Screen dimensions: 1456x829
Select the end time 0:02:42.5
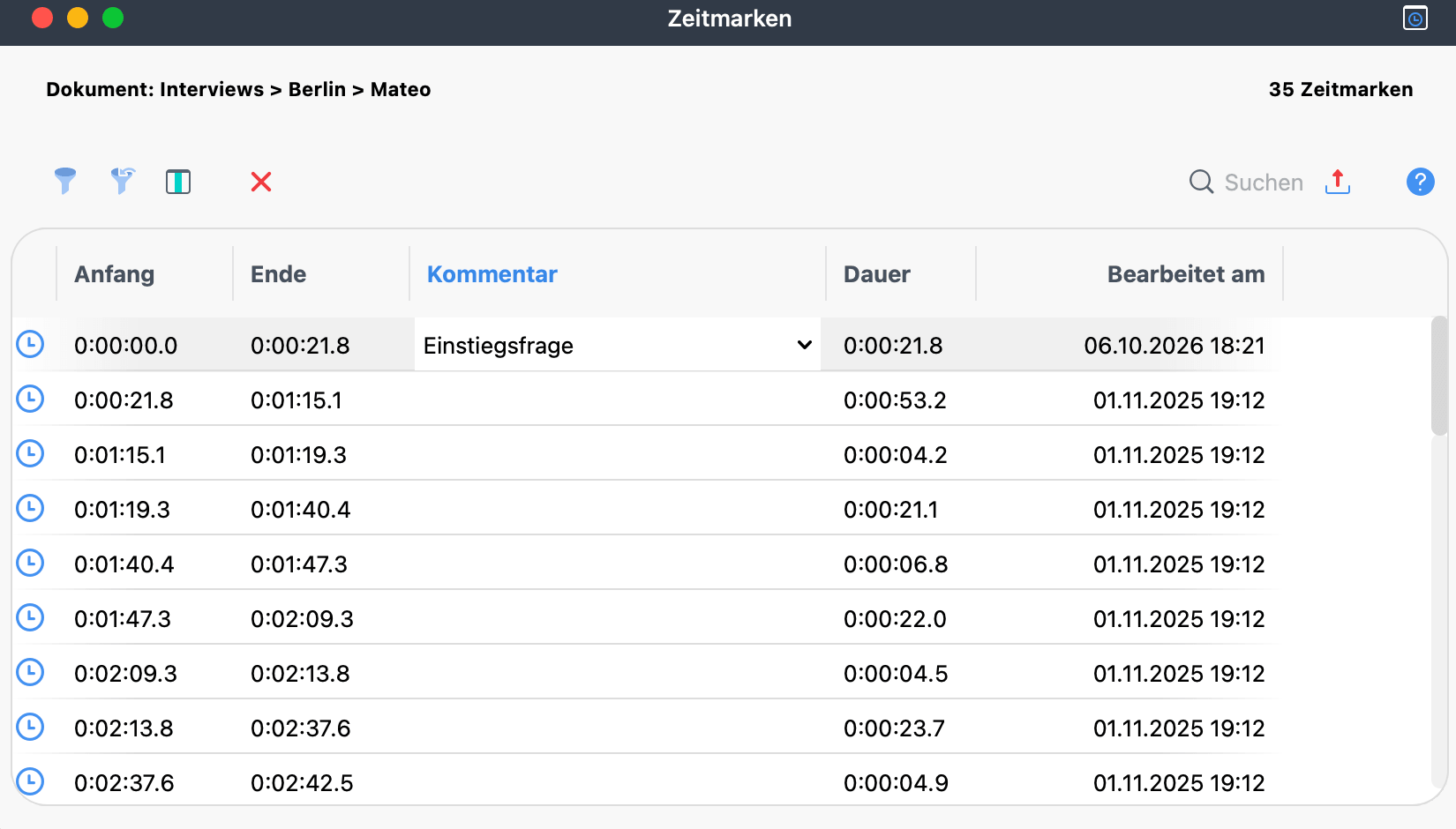click(x=302, y=783)
